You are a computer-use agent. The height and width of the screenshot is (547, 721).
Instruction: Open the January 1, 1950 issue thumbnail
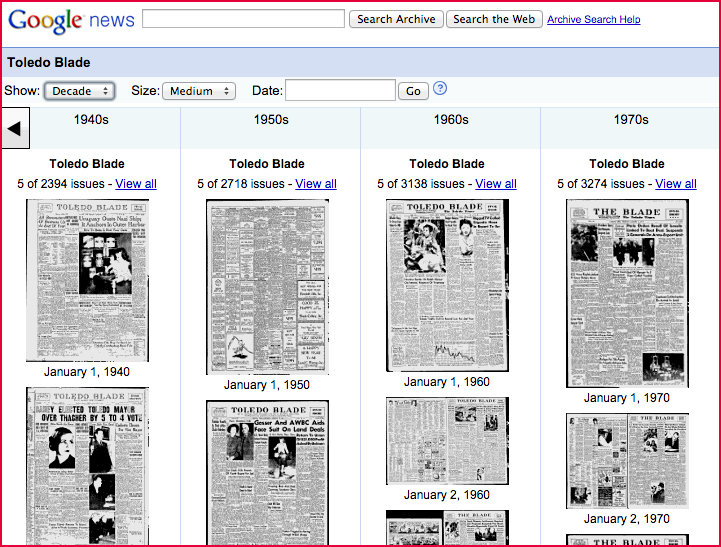pos(267,287)
